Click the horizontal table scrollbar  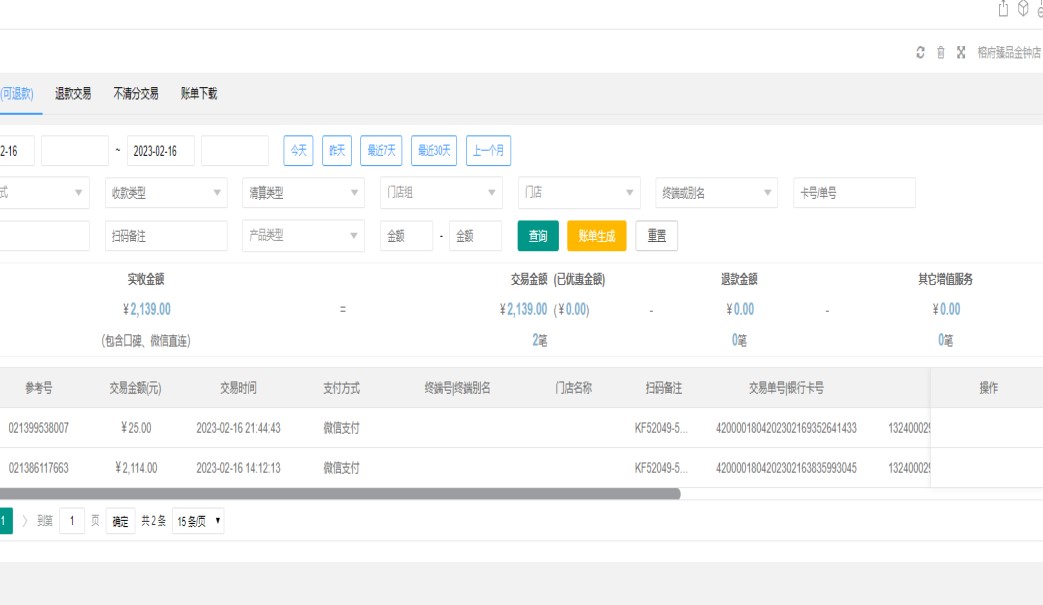click(340, 494)
